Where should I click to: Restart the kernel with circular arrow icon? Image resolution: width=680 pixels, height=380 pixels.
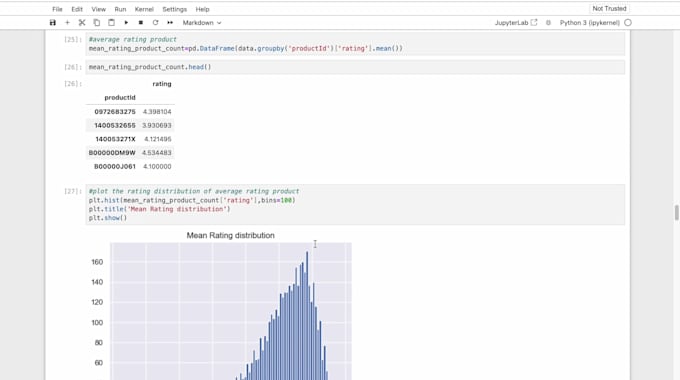coord(155,23)
